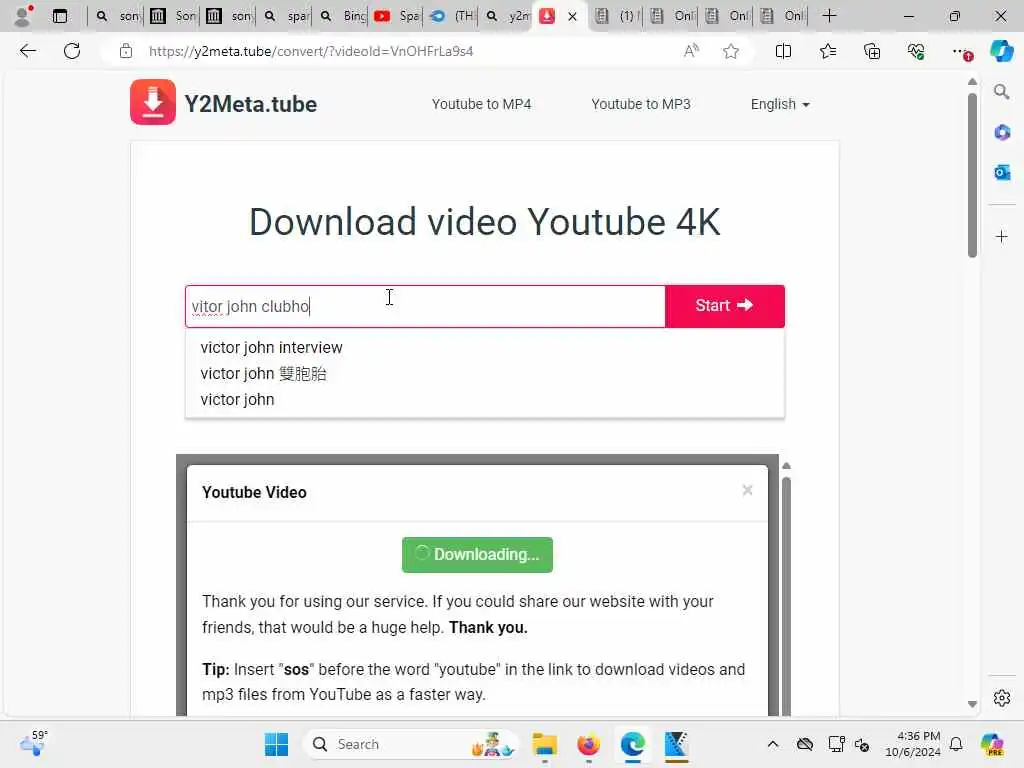The image size is (1024, 768).
Task: Click the dialog inner scrollbar thumb
Action: click(x=786, y=596)
